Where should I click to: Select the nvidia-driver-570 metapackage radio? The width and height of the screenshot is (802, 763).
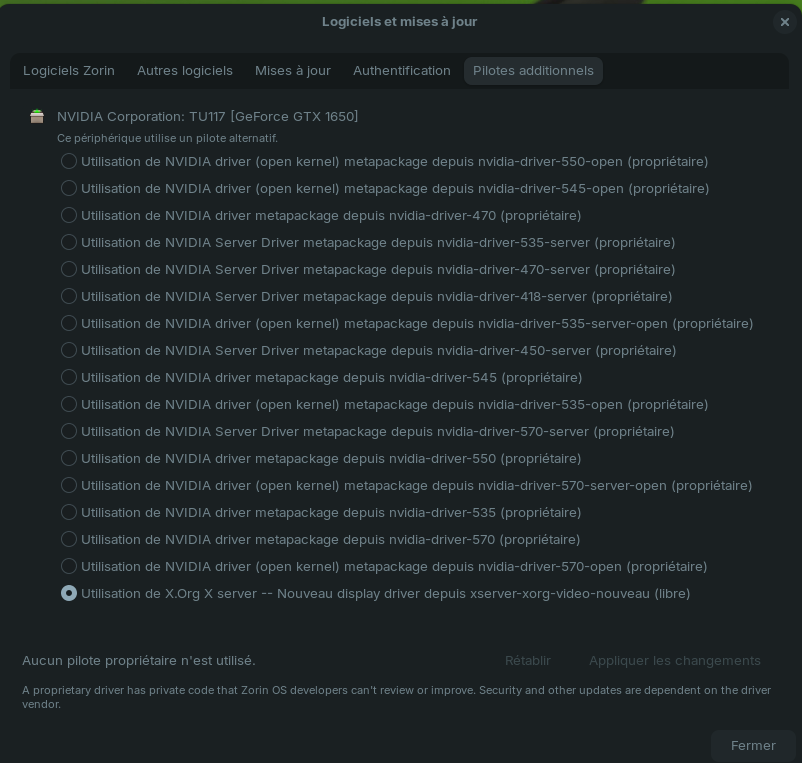click(69, 539)
